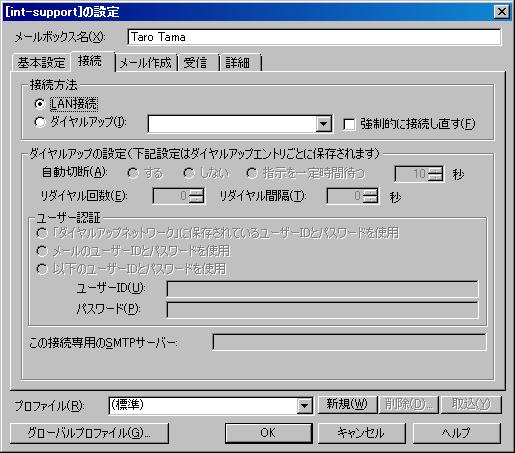Click the SMTPサーバー input field
This screenshot has width=515, height=453.
[349, 342]
